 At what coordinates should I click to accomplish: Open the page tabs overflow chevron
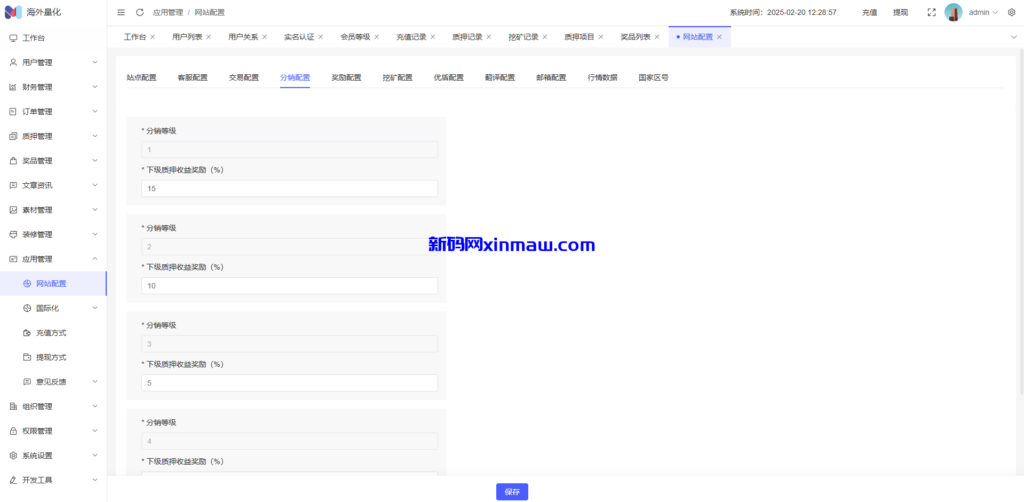tap(1014, 37)
